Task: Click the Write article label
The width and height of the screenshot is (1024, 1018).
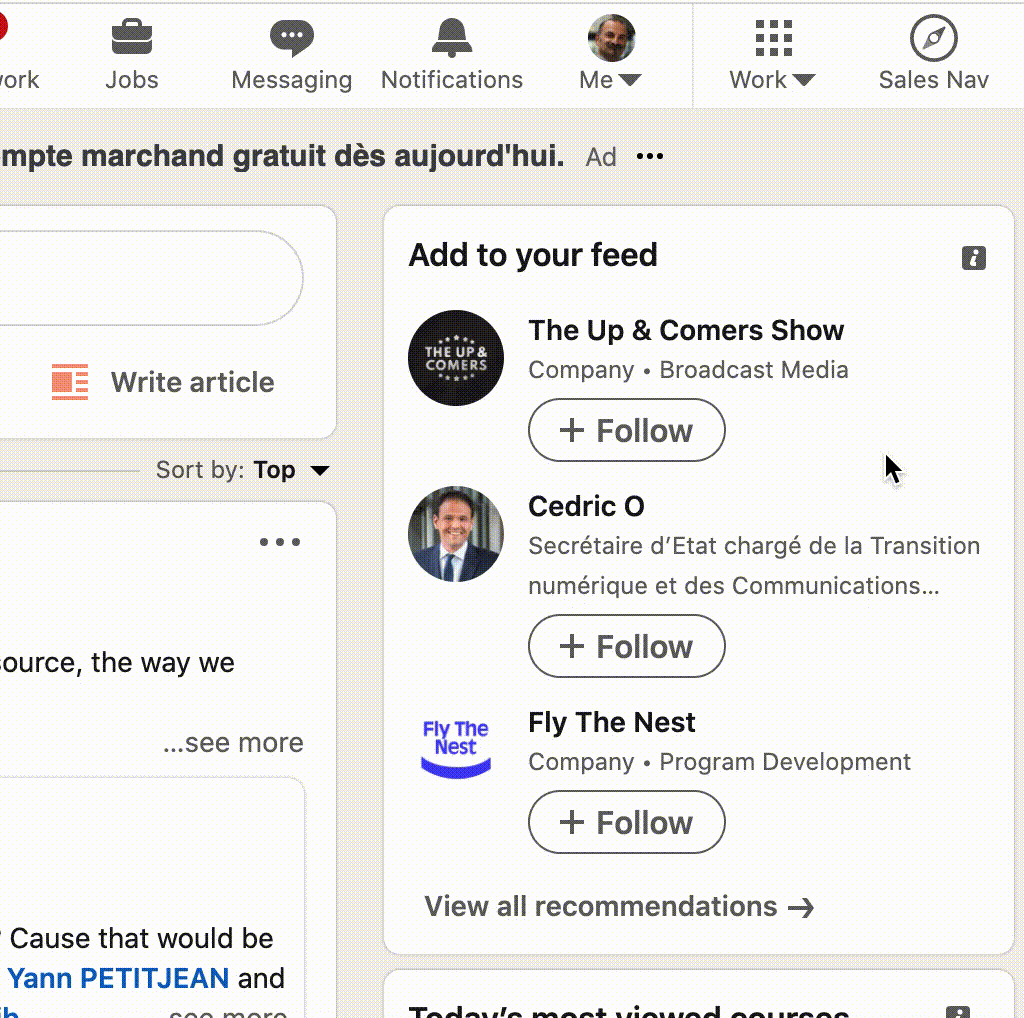Action: (x=193, y=382)
